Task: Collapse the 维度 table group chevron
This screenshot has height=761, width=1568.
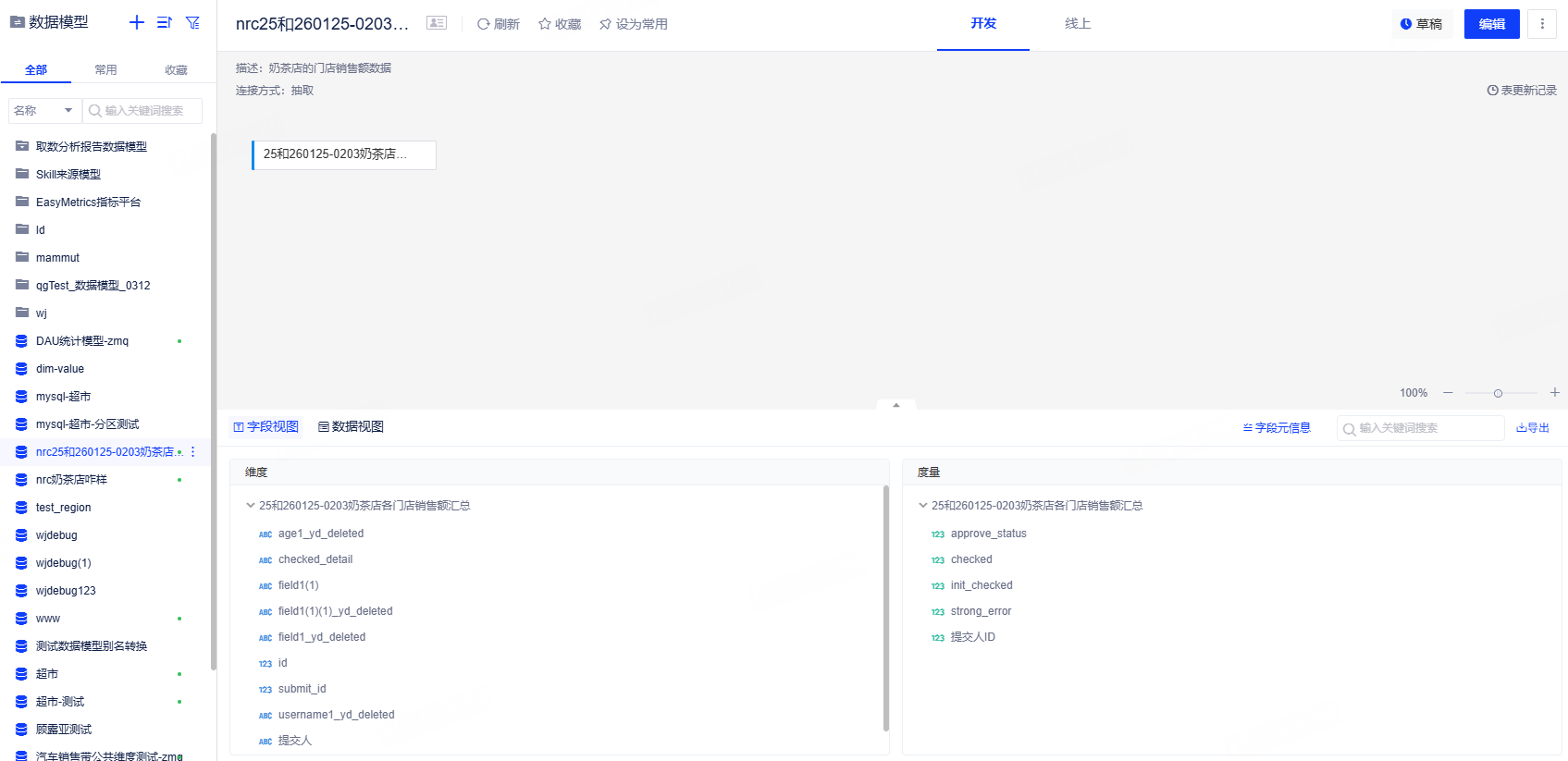Action: coord(250,506)
